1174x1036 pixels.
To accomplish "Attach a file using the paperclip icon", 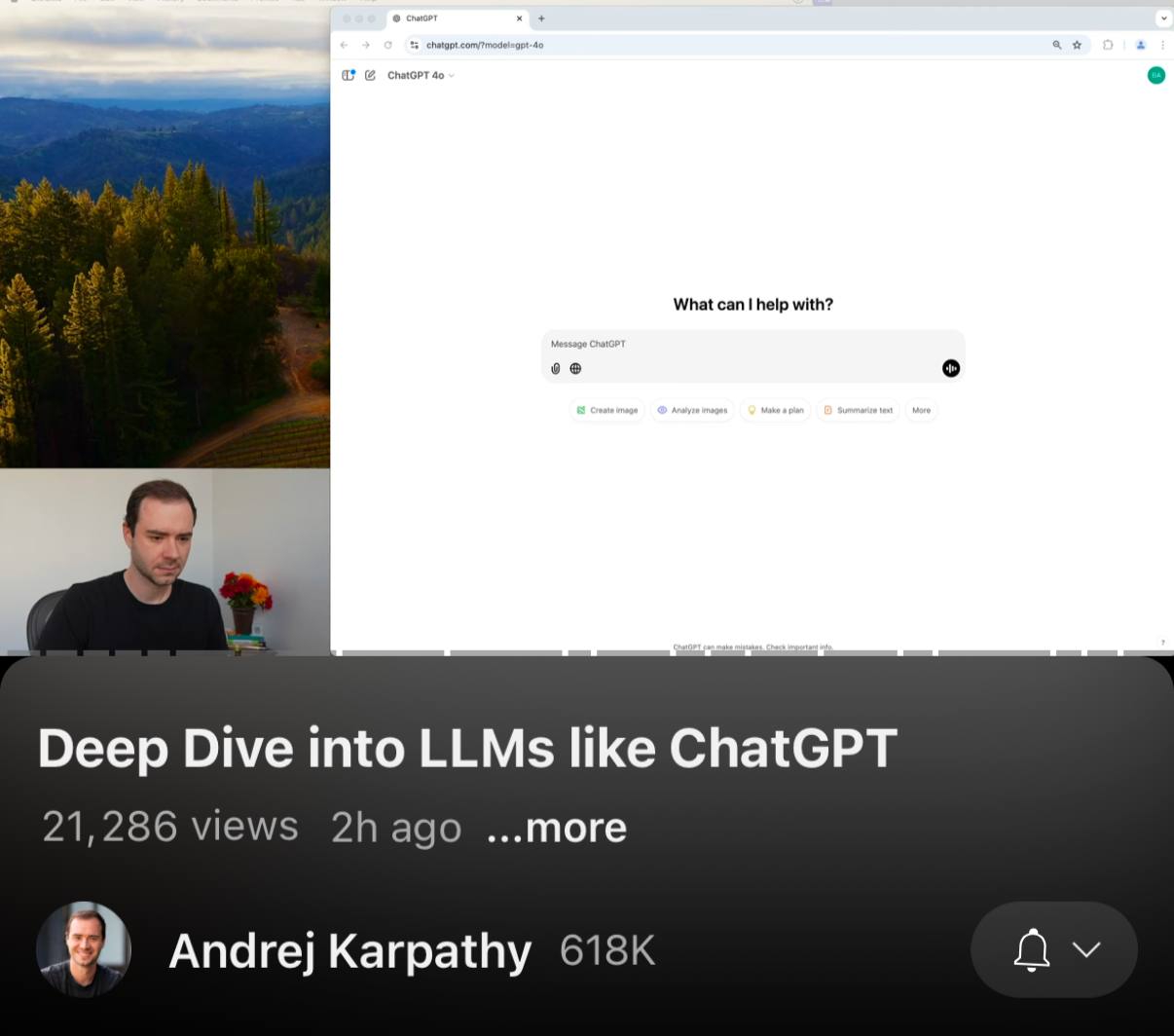I will pos(556,368).
